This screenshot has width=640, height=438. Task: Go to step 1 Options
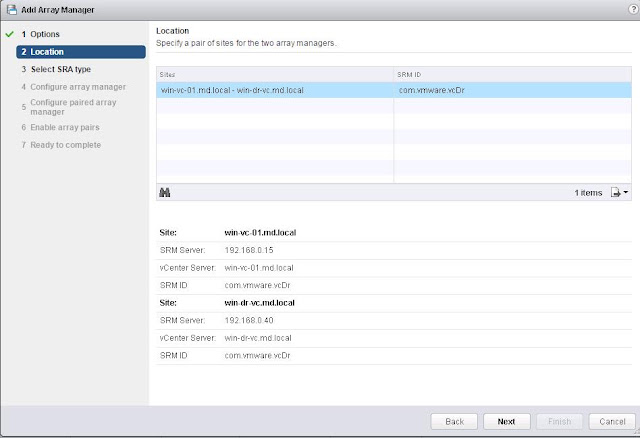(x=40, y=34)
